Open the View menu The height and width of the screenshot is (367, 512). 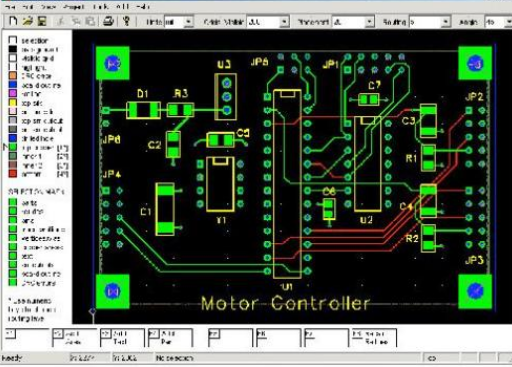coord(48,7)
